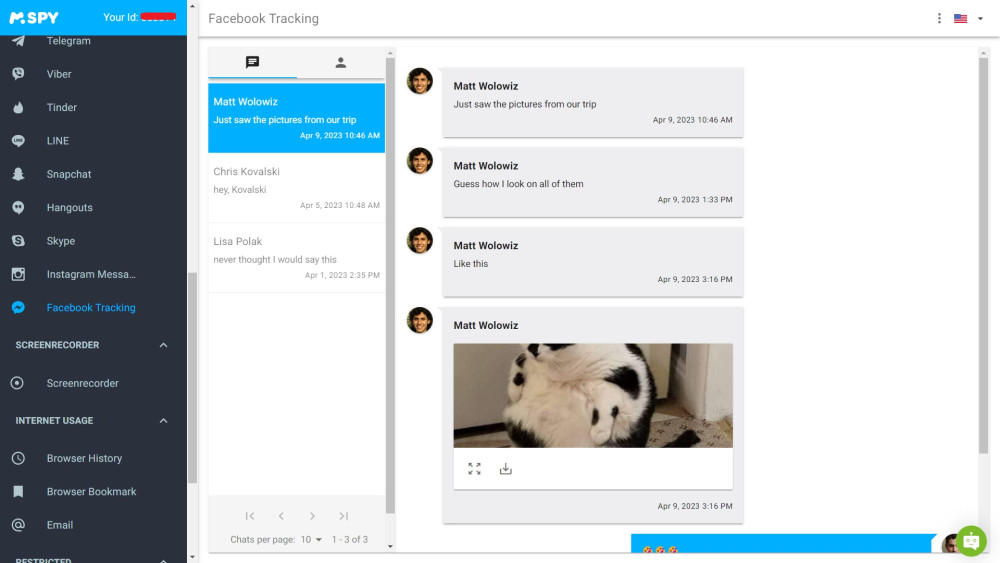Open the Screenrecorder record-circle icon

17,383
